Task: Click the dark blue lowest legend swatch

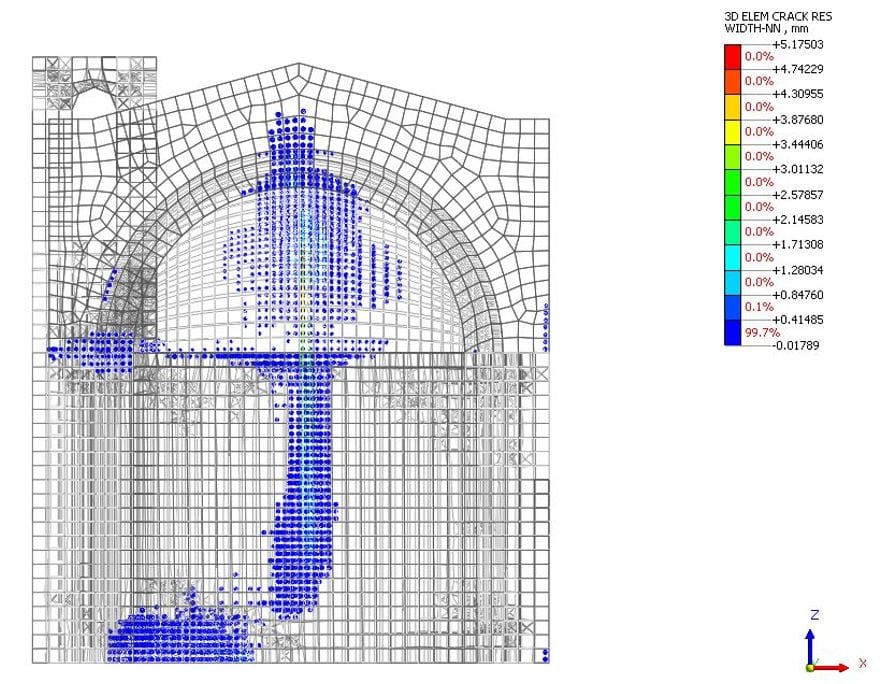Action: (732, 332)
